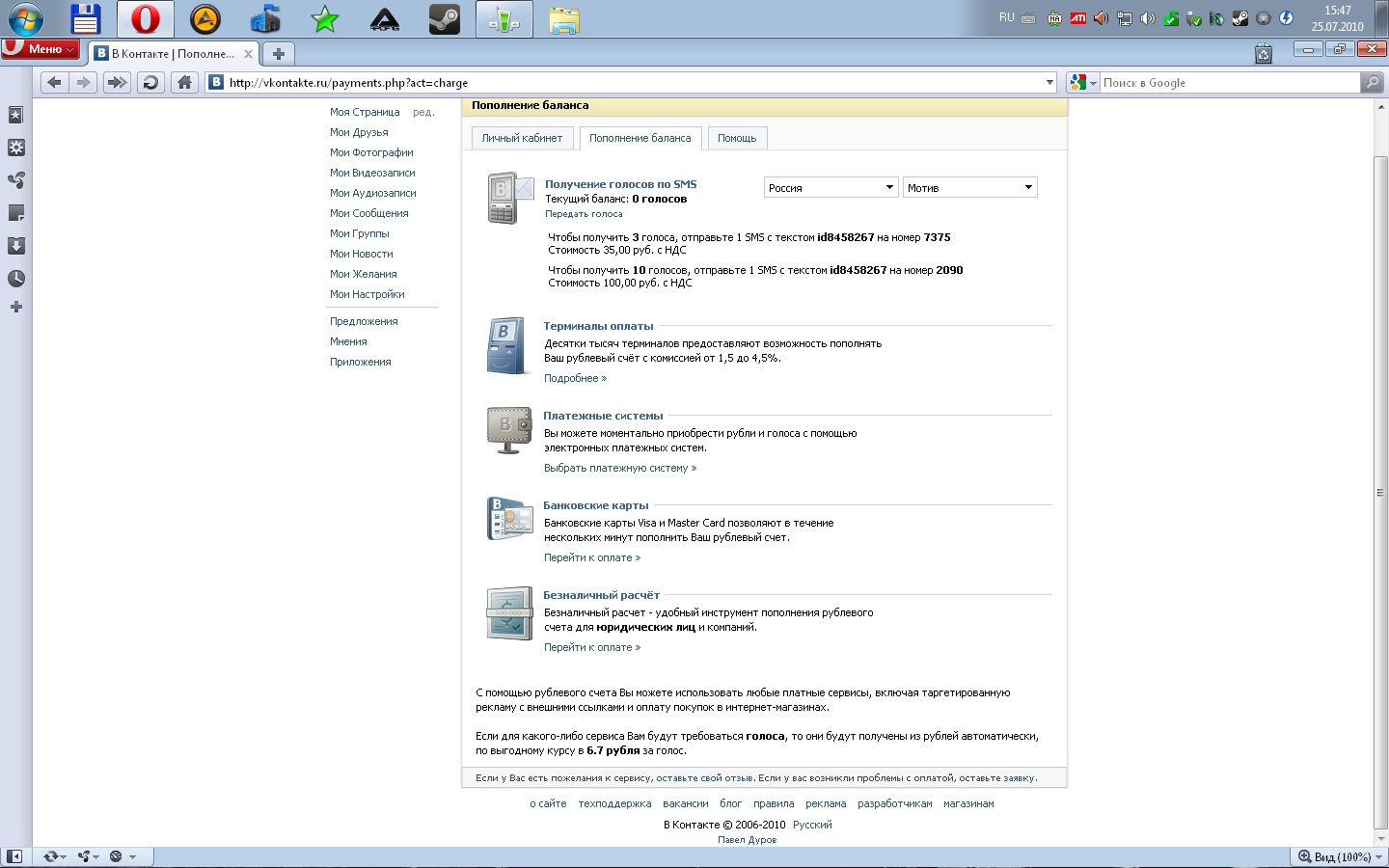
Task: Close the В Контакте tab
Action: (x=248, y=54)
